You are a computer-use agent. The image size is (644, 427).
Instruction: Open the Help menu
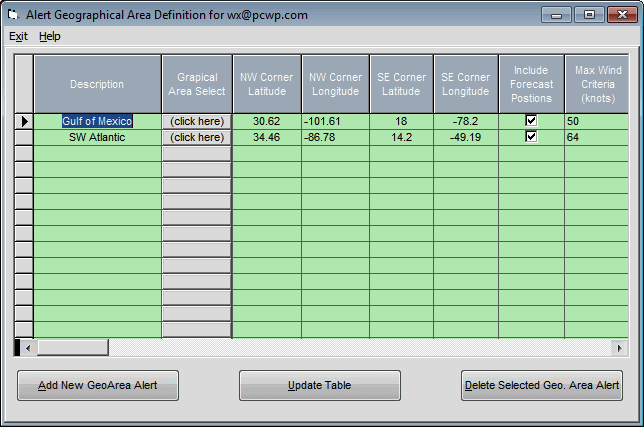pos(50,36)
